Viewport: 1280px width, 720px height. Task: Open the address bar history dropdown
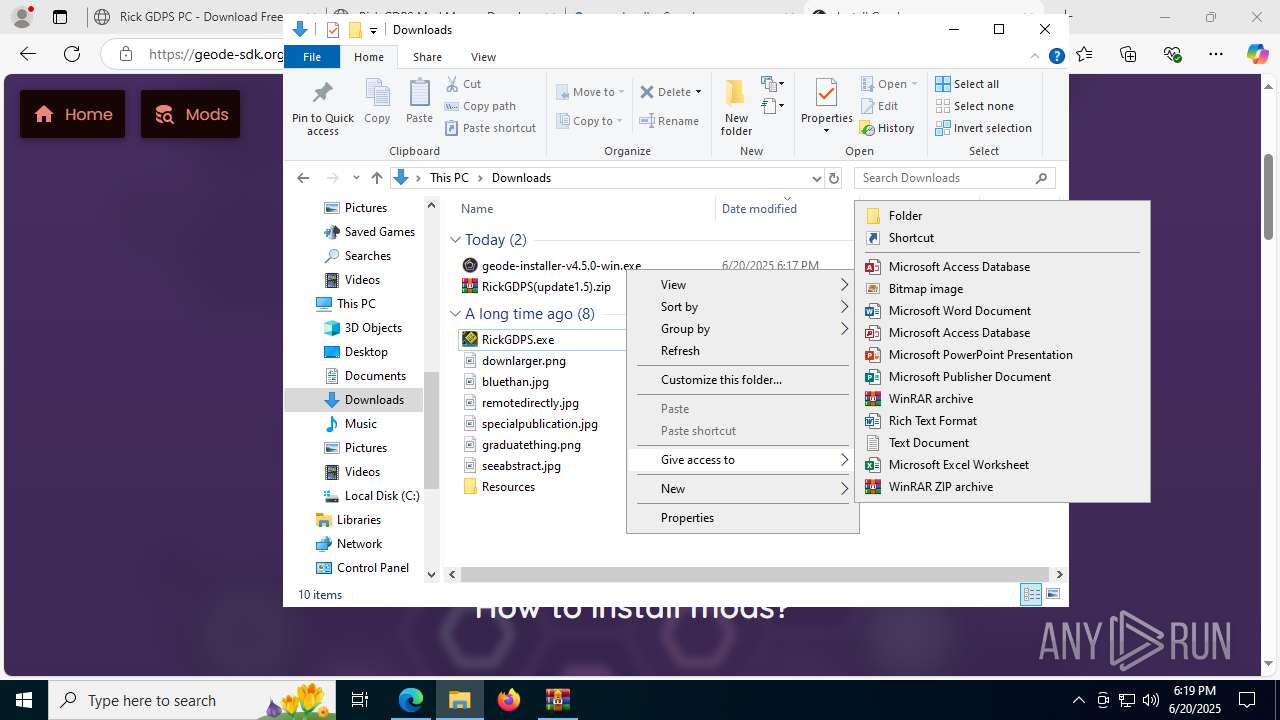816,178
